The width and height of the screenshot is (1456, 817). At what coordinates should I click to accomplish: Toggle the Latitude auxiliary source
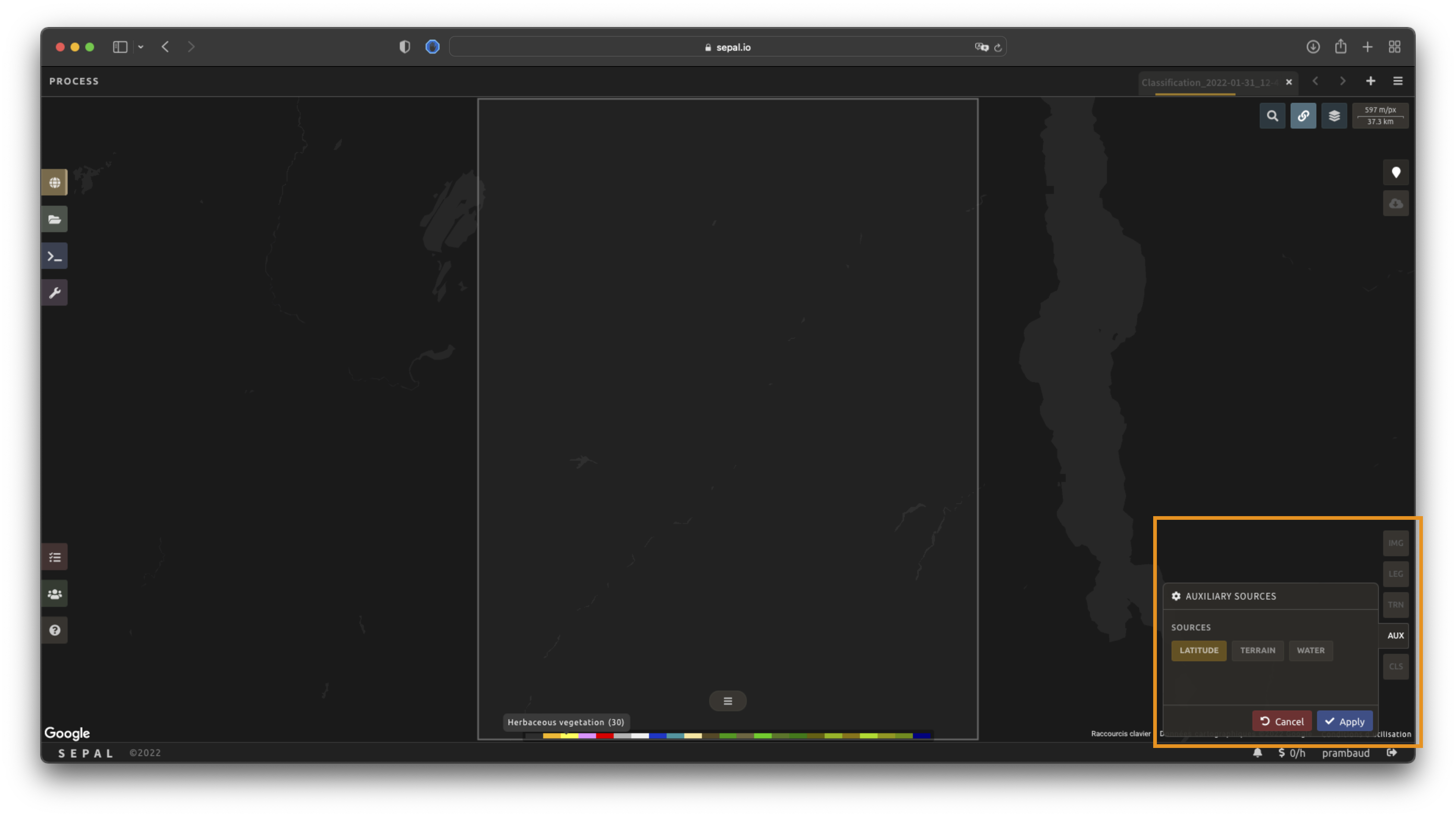click(1199, 650)
